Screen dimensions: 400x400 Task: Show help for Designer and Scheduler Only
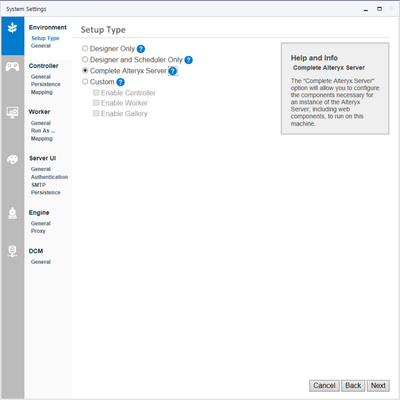click(x=188, y=60)
